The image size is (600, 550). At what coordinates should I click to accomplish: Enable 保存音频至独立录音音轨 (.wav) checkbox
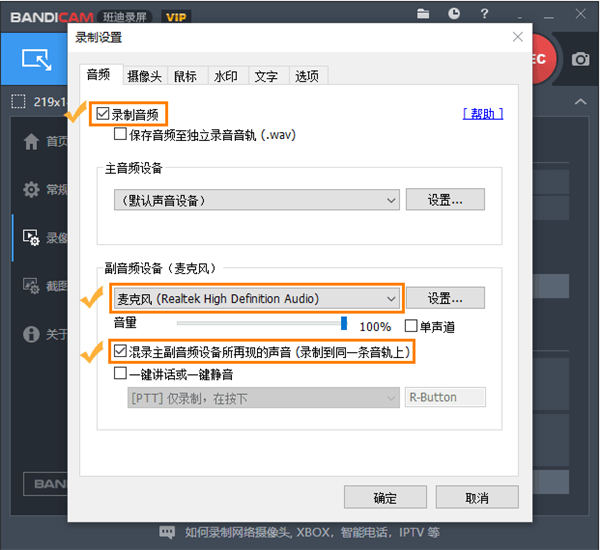(121, 134)
